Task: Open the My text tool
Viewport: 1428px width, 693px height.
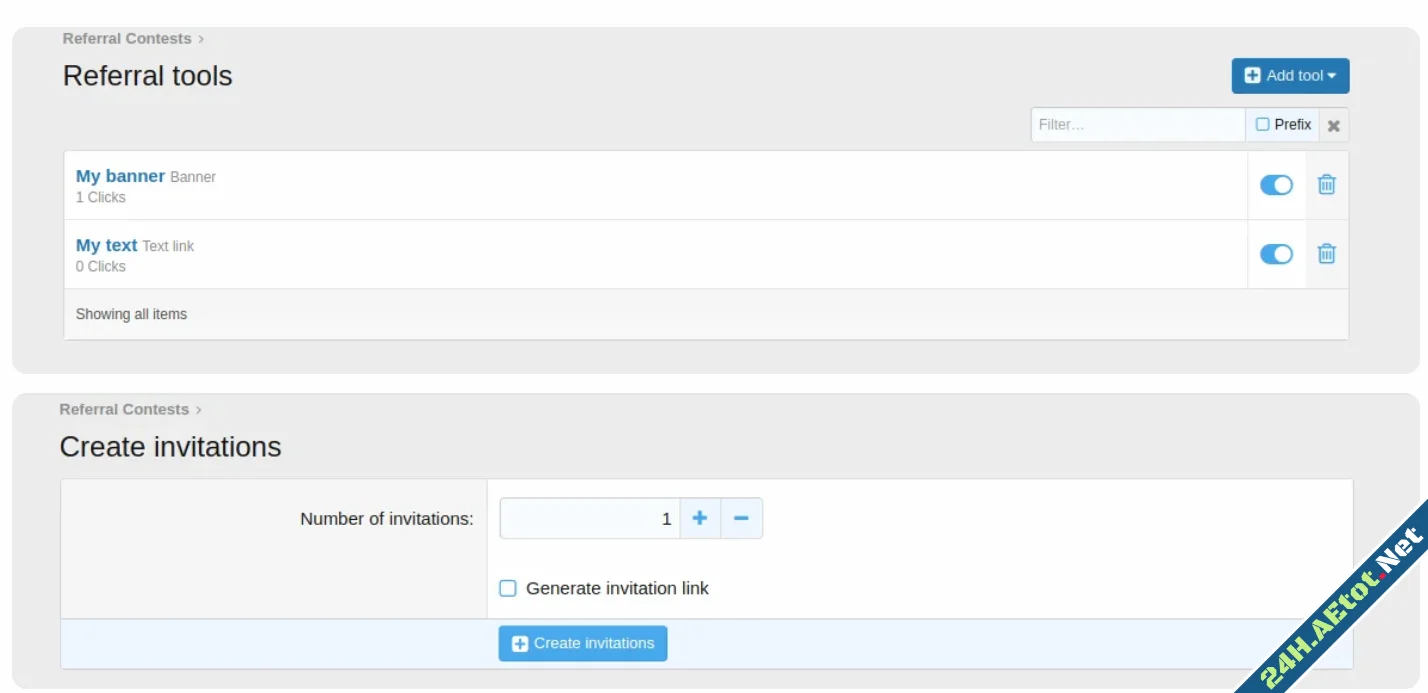Action: click(x=106, y=245)
